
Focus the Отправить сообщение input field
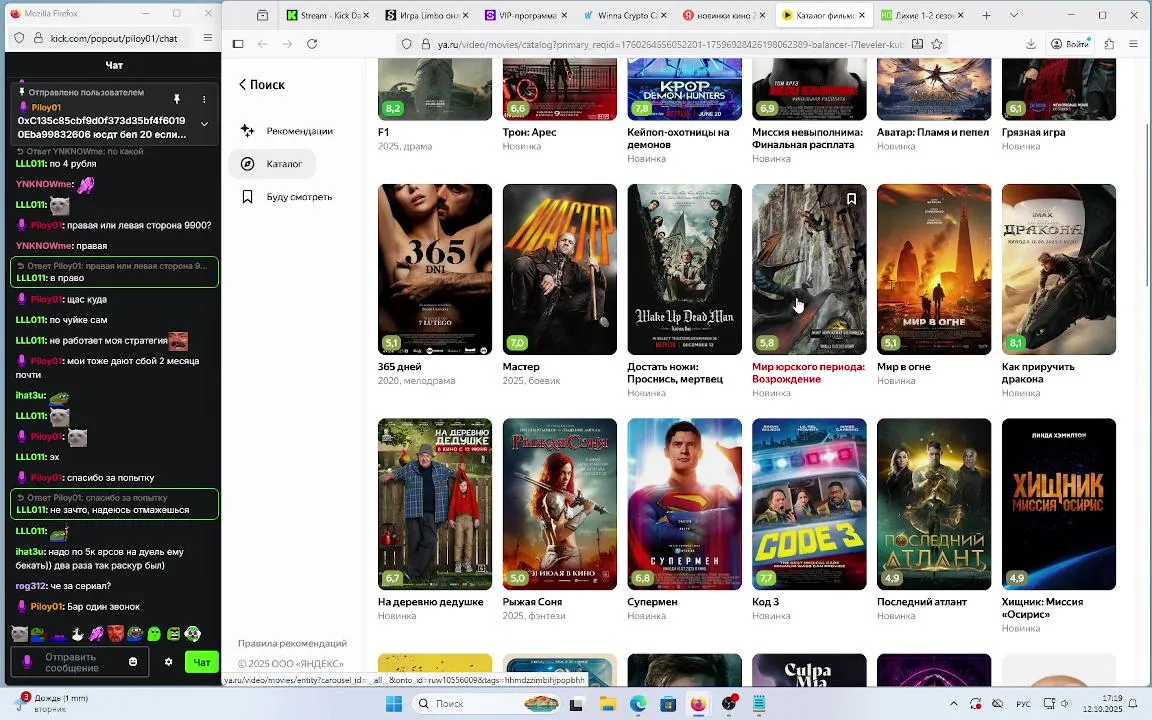pyautogui.click(x=79, y=662)
